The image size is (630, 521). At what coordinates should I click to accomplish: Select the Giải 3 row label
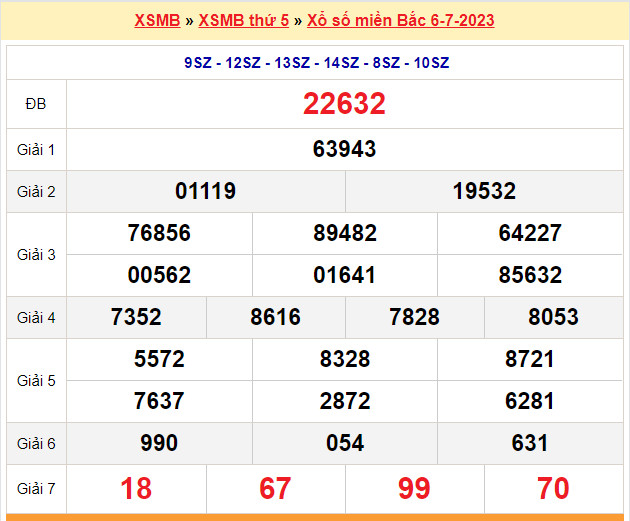(36, 254)
